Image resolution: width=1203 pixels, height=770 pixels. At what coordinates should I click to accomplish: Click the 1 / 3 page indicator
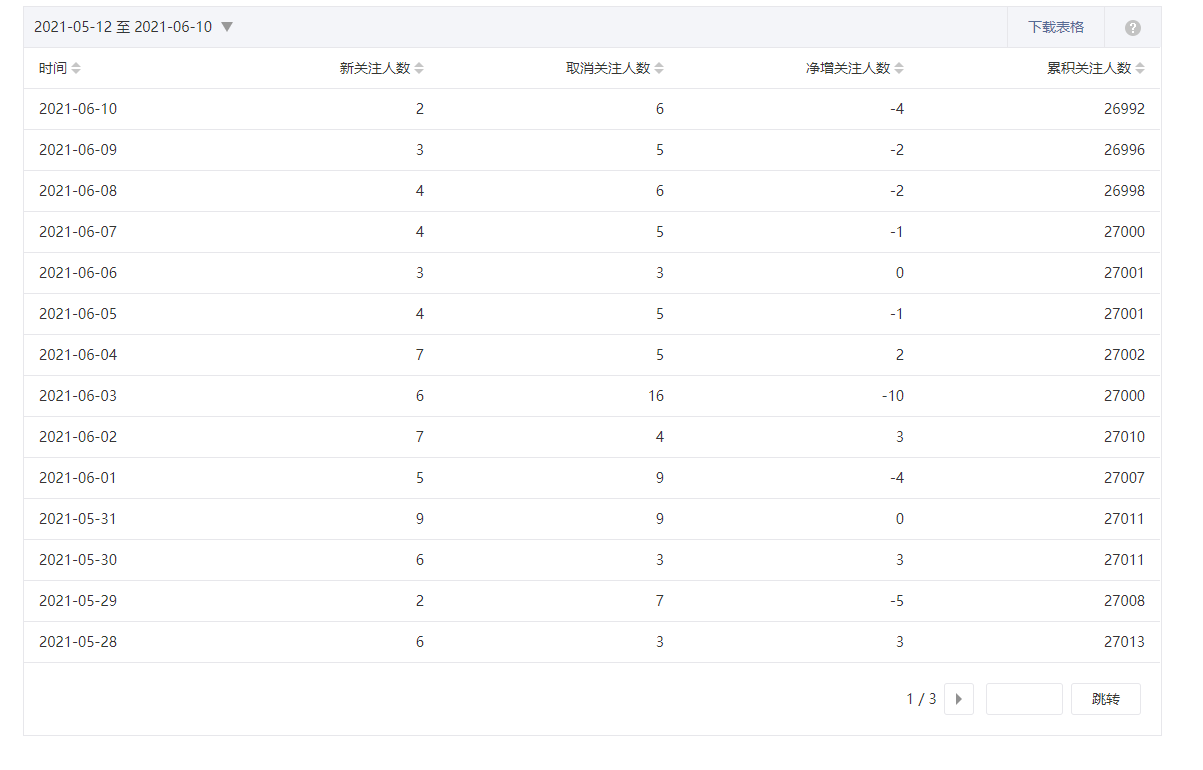click(921, 699)
